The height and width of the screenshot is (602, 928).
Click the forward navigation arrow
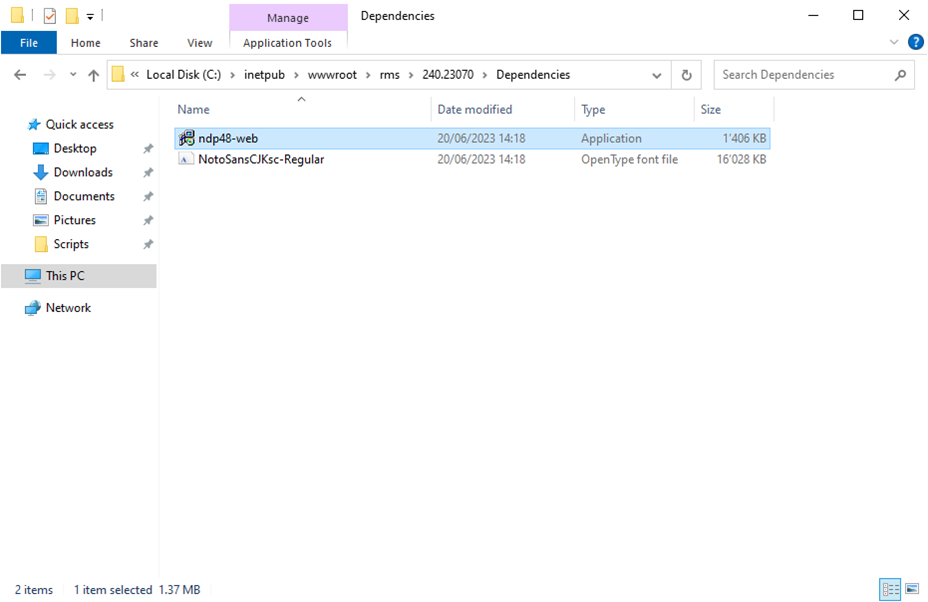(50, 75)
